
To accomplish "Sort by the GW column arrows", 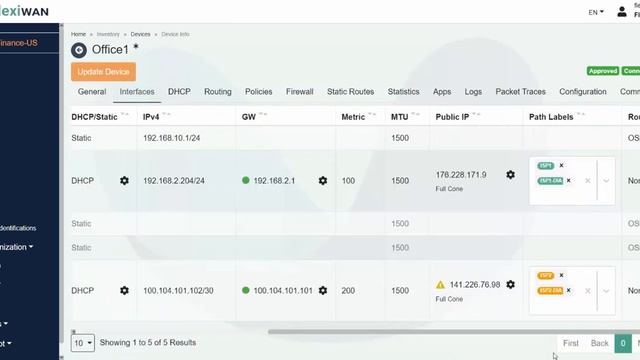I will coord(263,114).
